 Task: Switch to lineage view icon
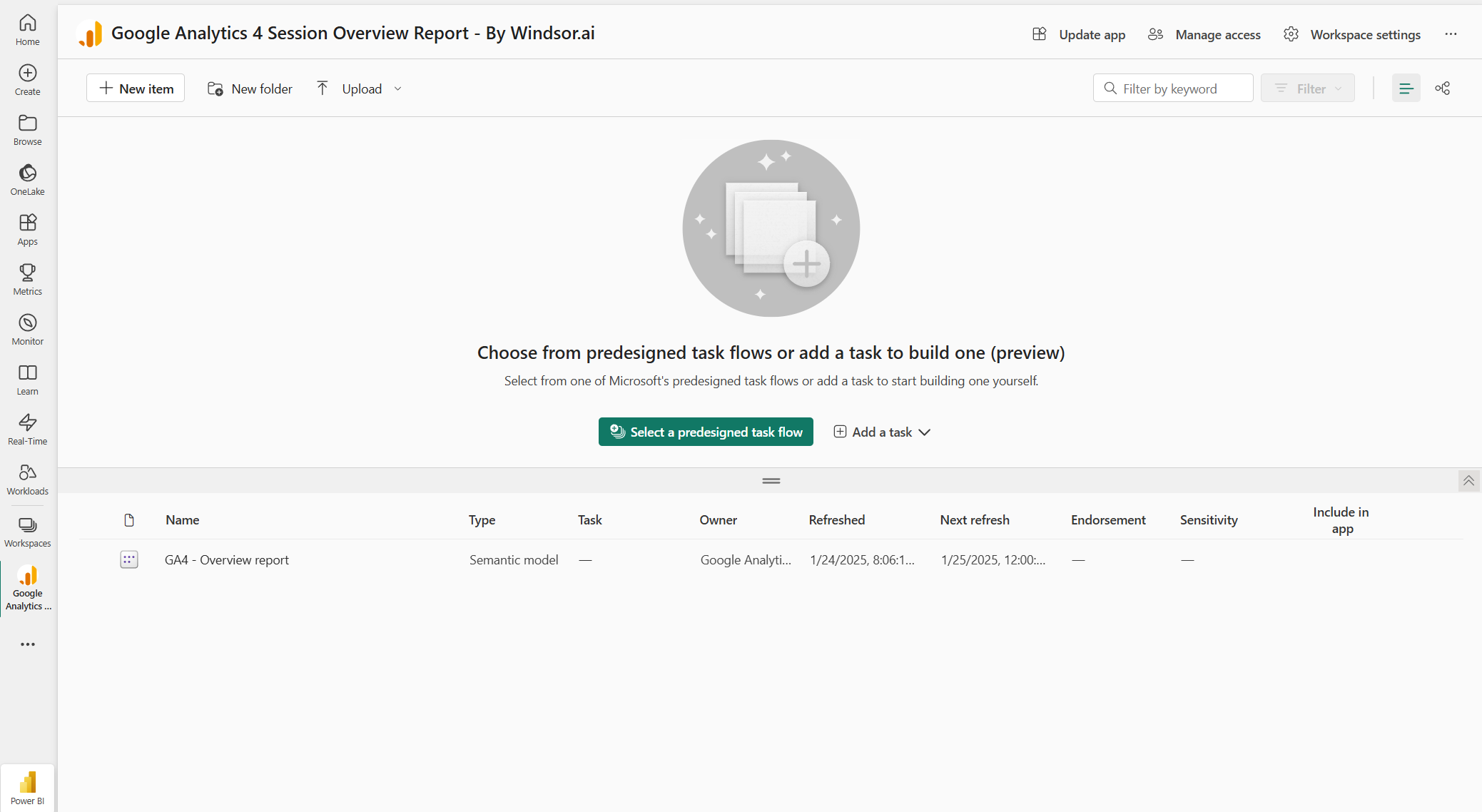pos(1442,88)
